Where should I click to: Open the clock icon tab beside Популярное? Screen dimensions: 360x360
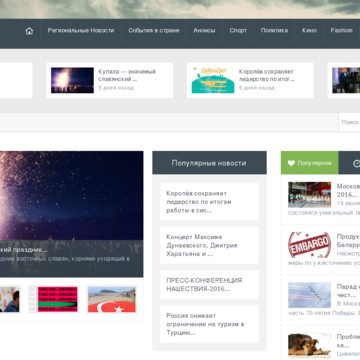point(355,163)
